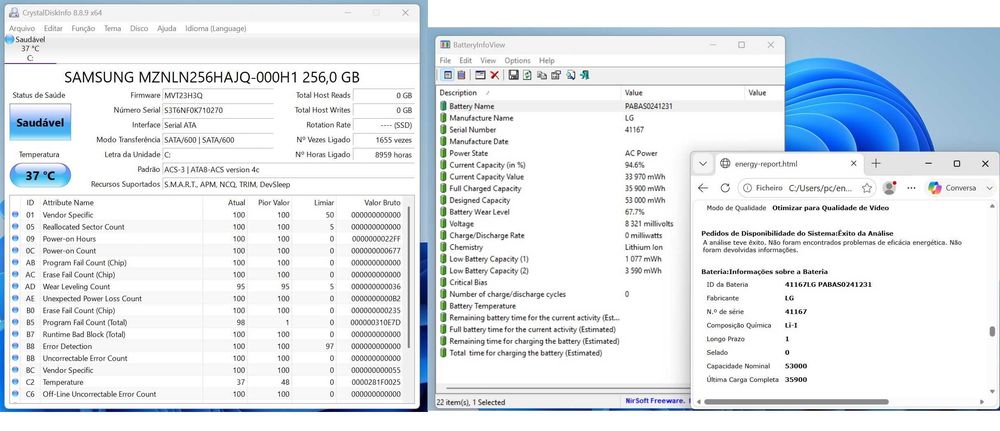Click the Show Battery Information toolbar icon
The width and height of the screenshot is (1000, 431).
pyautogui.click(x=448, y=75)
